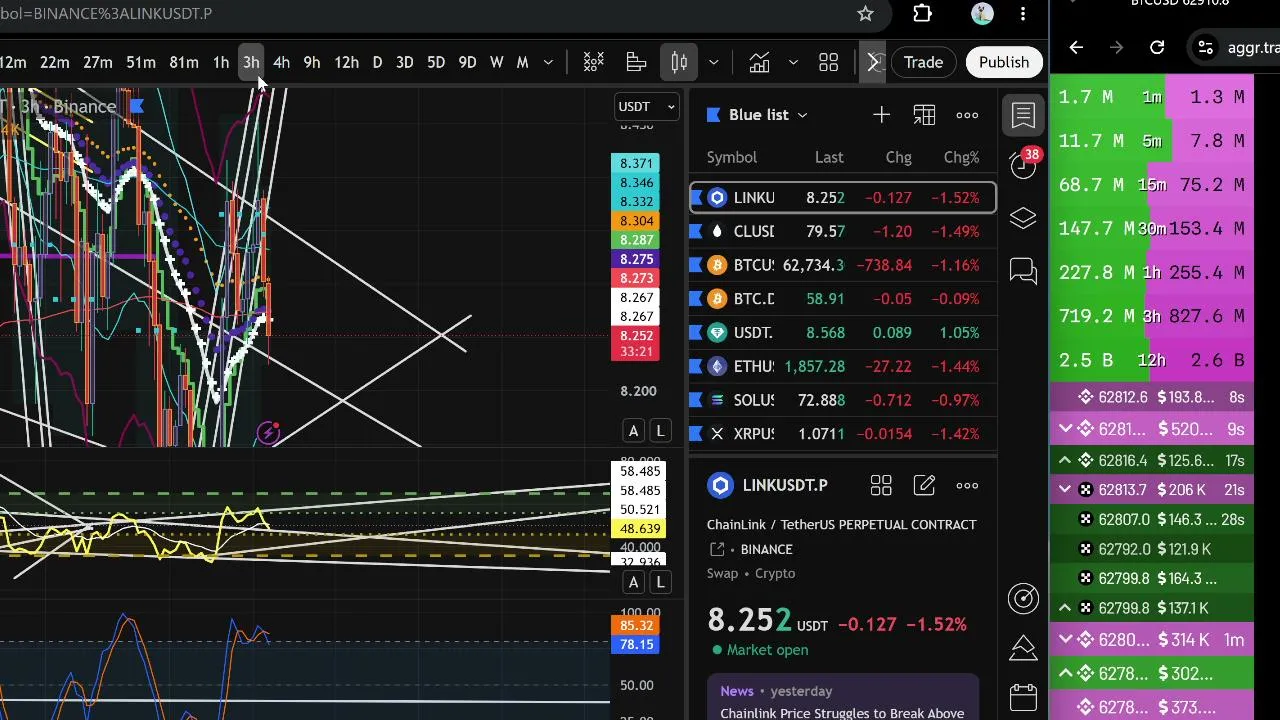Select the horizontal-bars chart type icon
The width and height of the screenshot is (1280, 720).
point(636,63)
